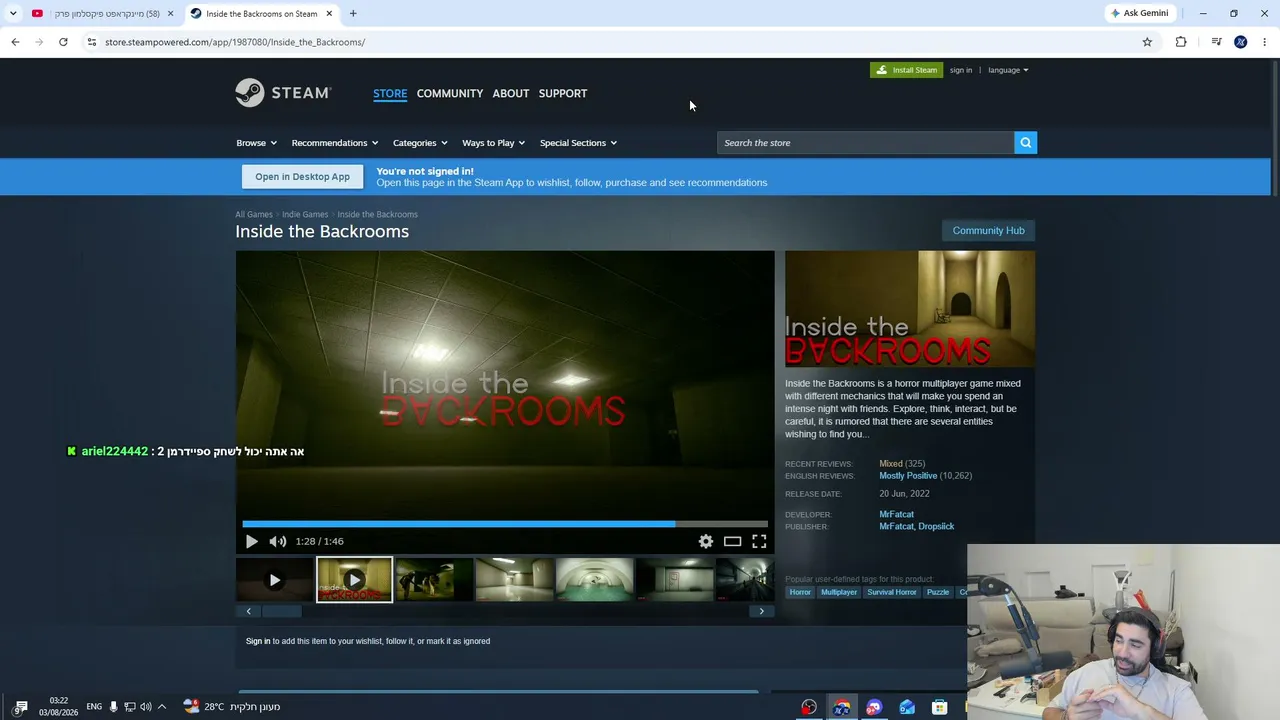Open the Dropsilck publisher link

click(936, 526)
